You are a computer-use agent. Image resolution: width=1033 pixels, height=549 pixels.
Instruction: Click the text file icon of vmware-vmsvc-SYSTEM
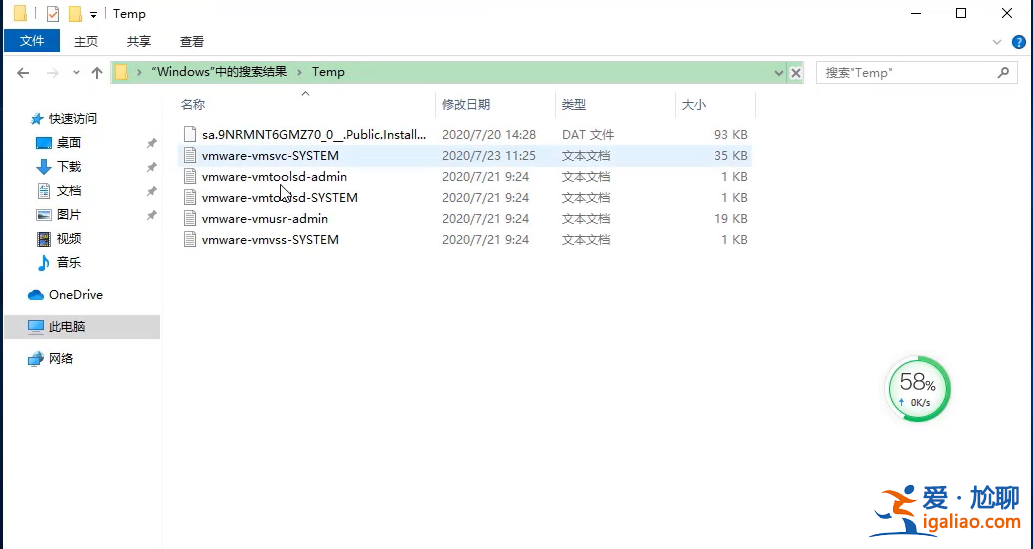click(190, 156)
